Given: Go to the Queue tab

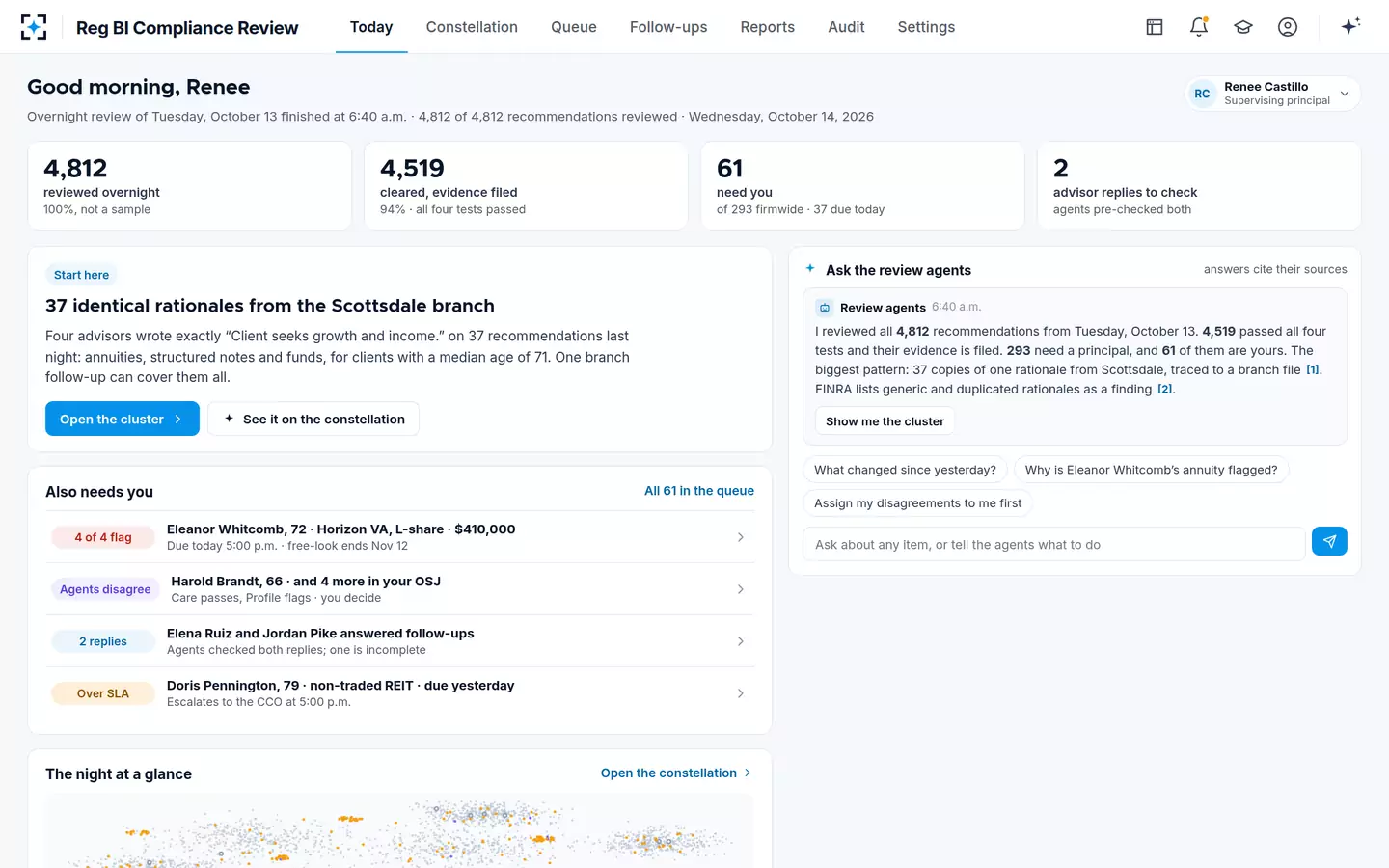Looking at the screenshot, I should point(574,27).
